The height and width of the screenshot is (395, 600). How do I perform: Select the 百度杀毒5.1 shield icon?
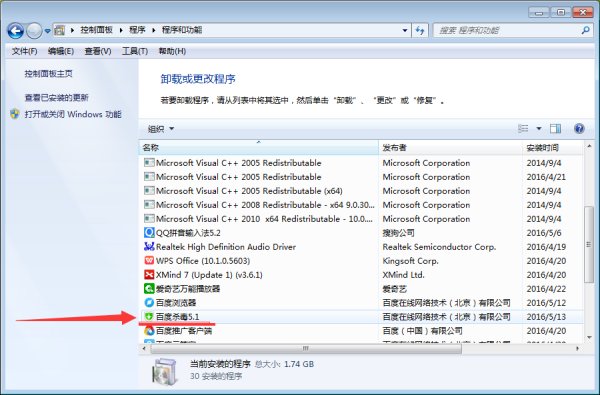tap(149, 317)
